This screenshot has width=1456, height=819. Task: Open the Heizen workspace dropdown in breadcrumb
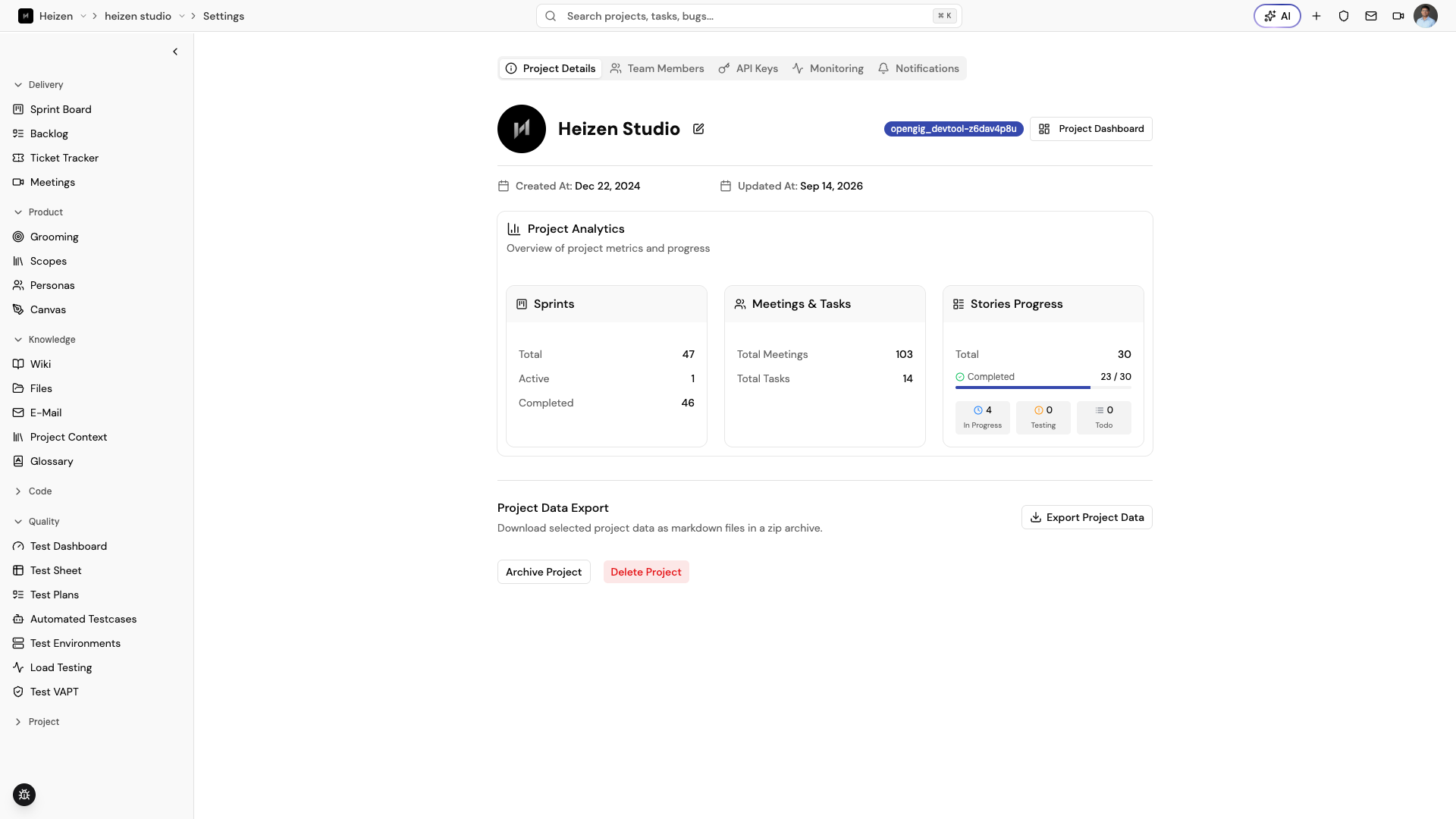point(83,16)
